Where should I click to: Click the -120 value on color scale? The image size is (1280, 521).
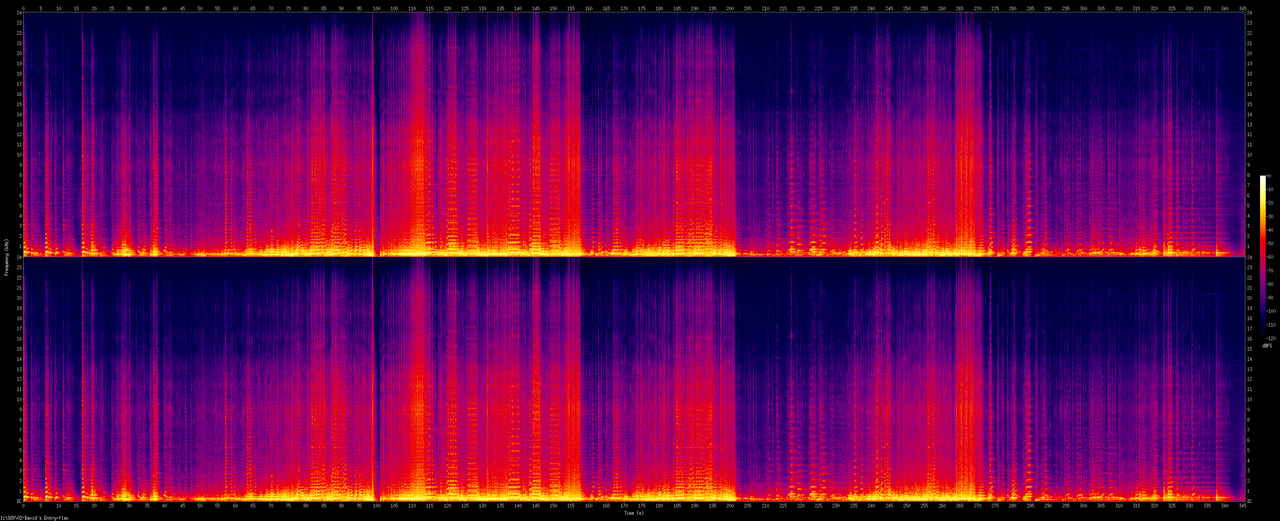[1271, 339]
